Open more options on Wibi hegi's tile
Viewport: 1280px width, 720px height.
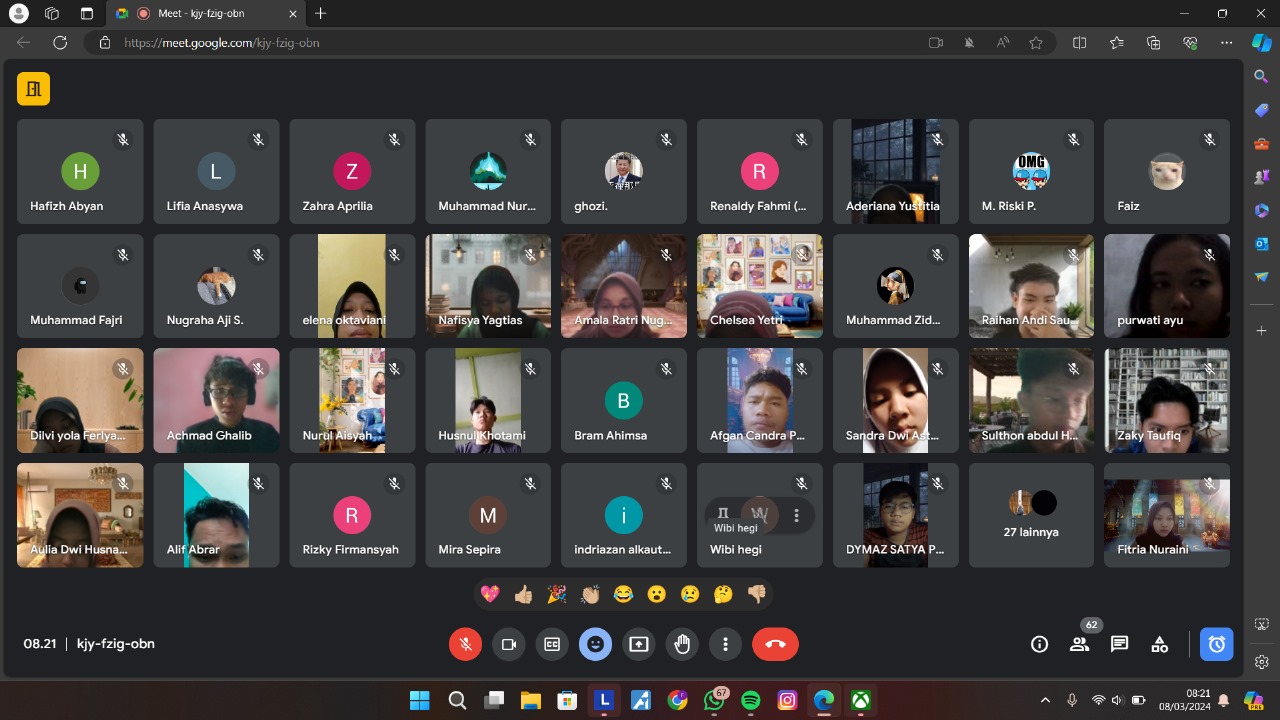point(796,515)
